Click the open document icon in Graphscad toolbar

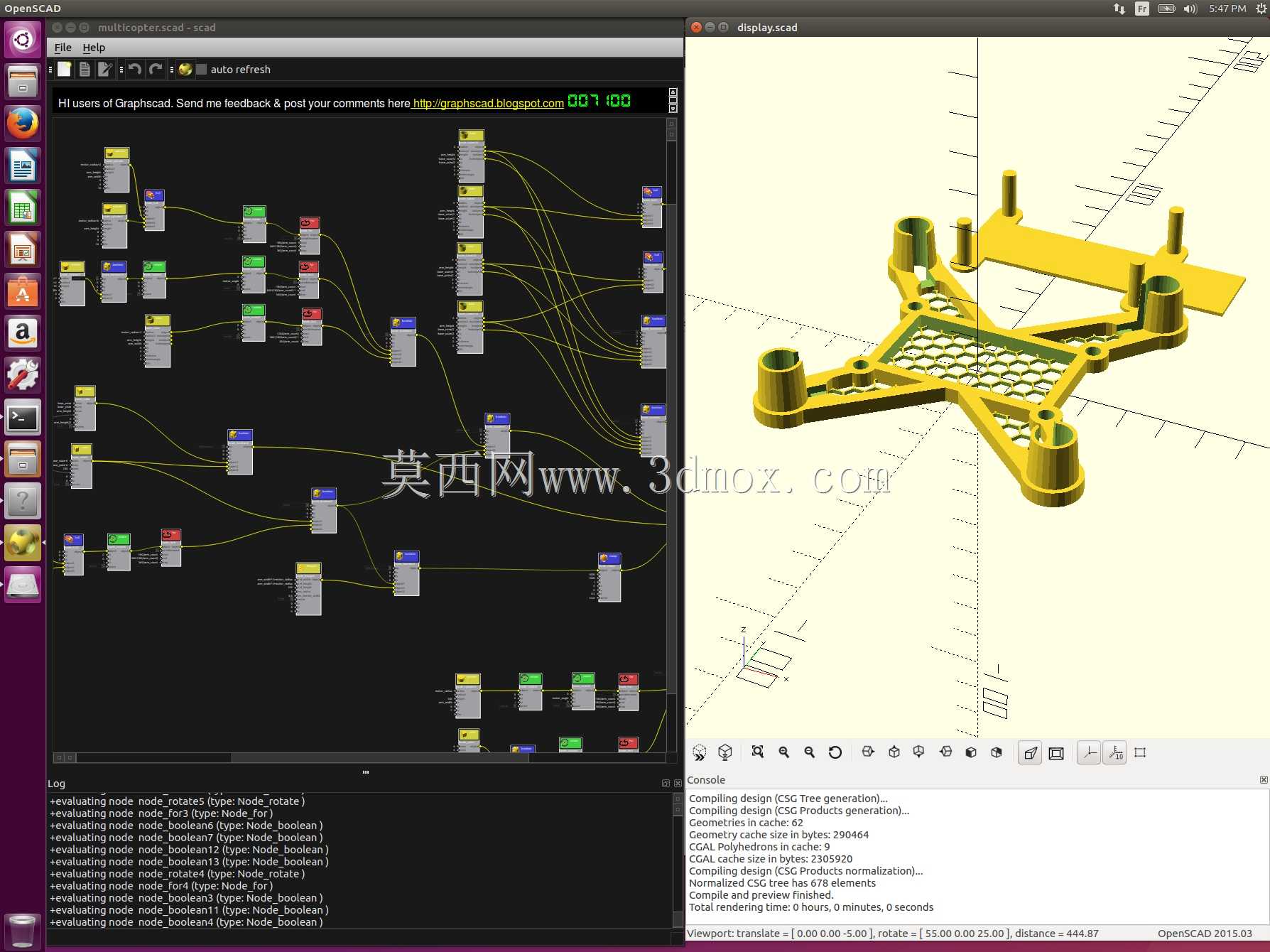(x=85, y=69)
